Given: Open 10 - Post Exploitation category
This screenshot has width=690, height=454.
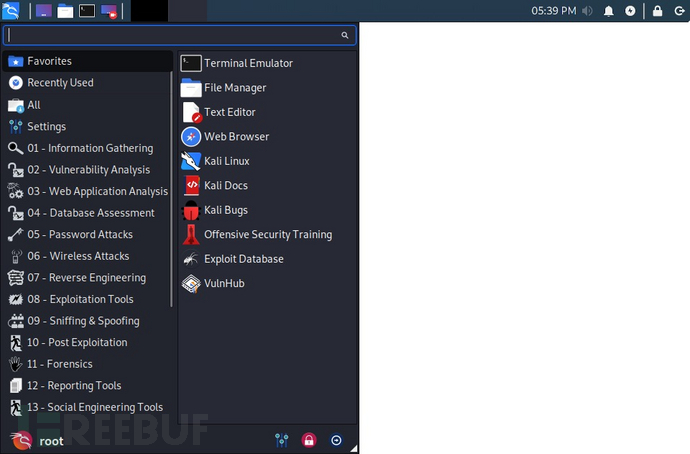Looking at the screenshot, I should click(x=88, y=342).
